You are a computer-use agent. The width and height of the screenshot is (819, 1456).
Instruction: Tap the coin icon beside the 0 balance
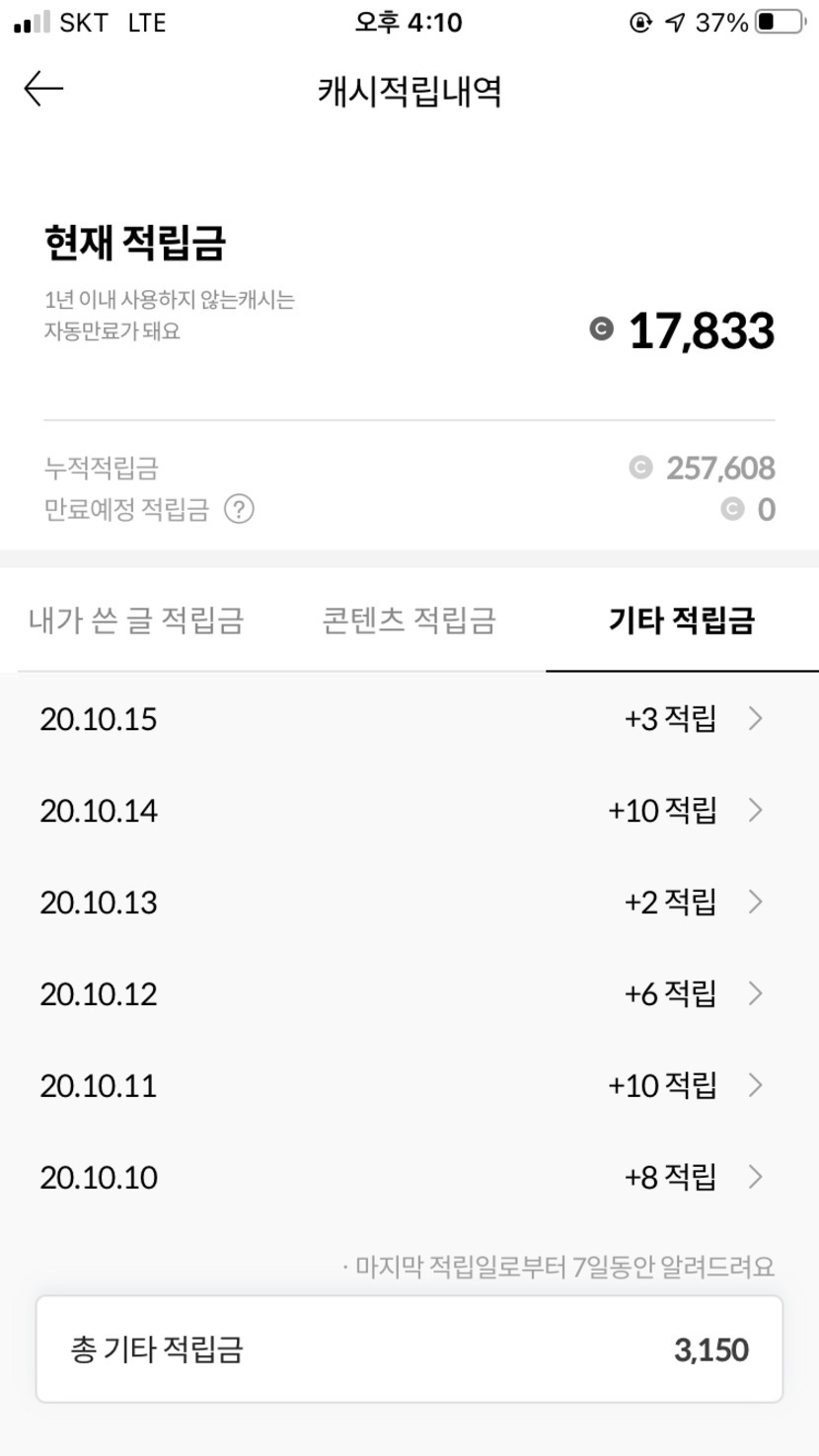pos(731,509)
